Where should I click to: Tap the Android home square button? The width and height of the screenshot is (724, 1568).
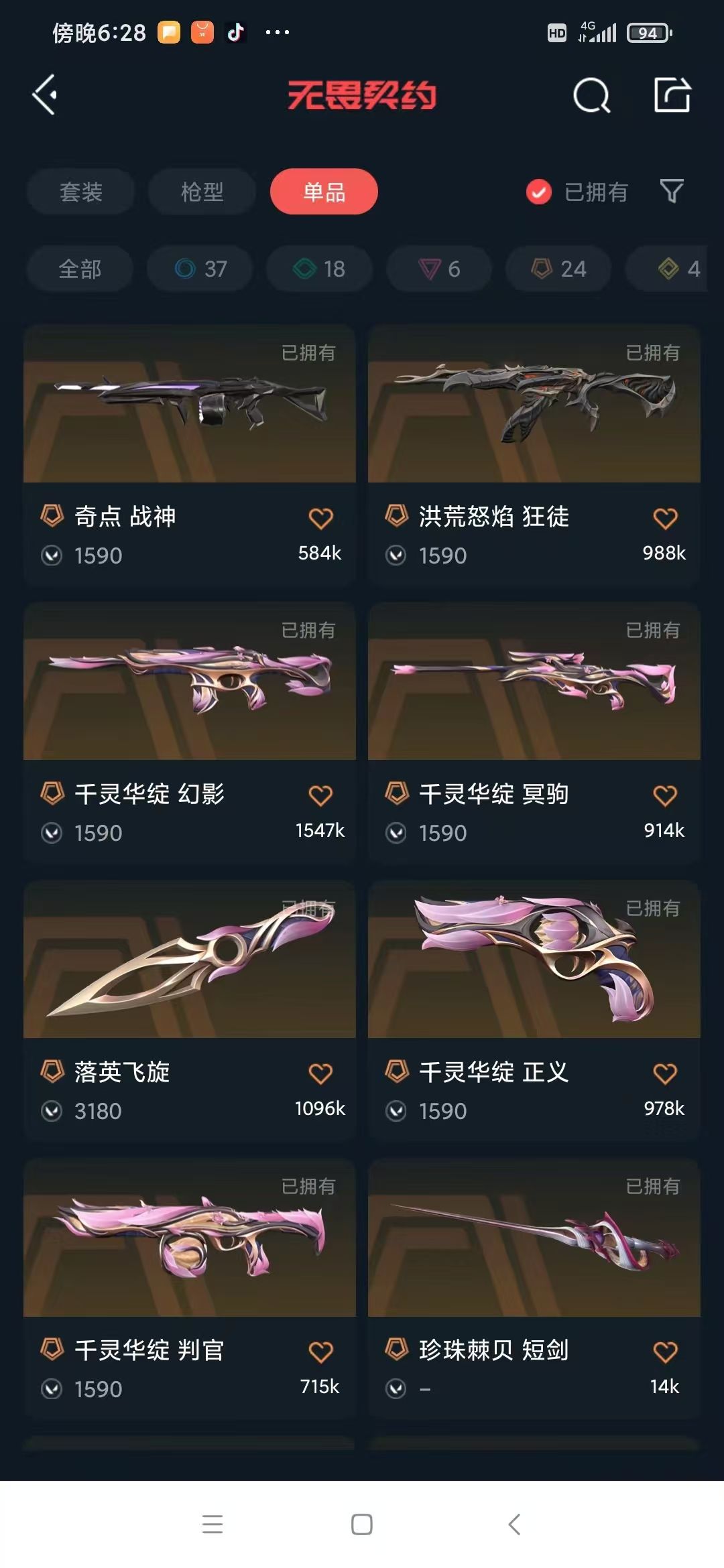tap(362, 1524)
